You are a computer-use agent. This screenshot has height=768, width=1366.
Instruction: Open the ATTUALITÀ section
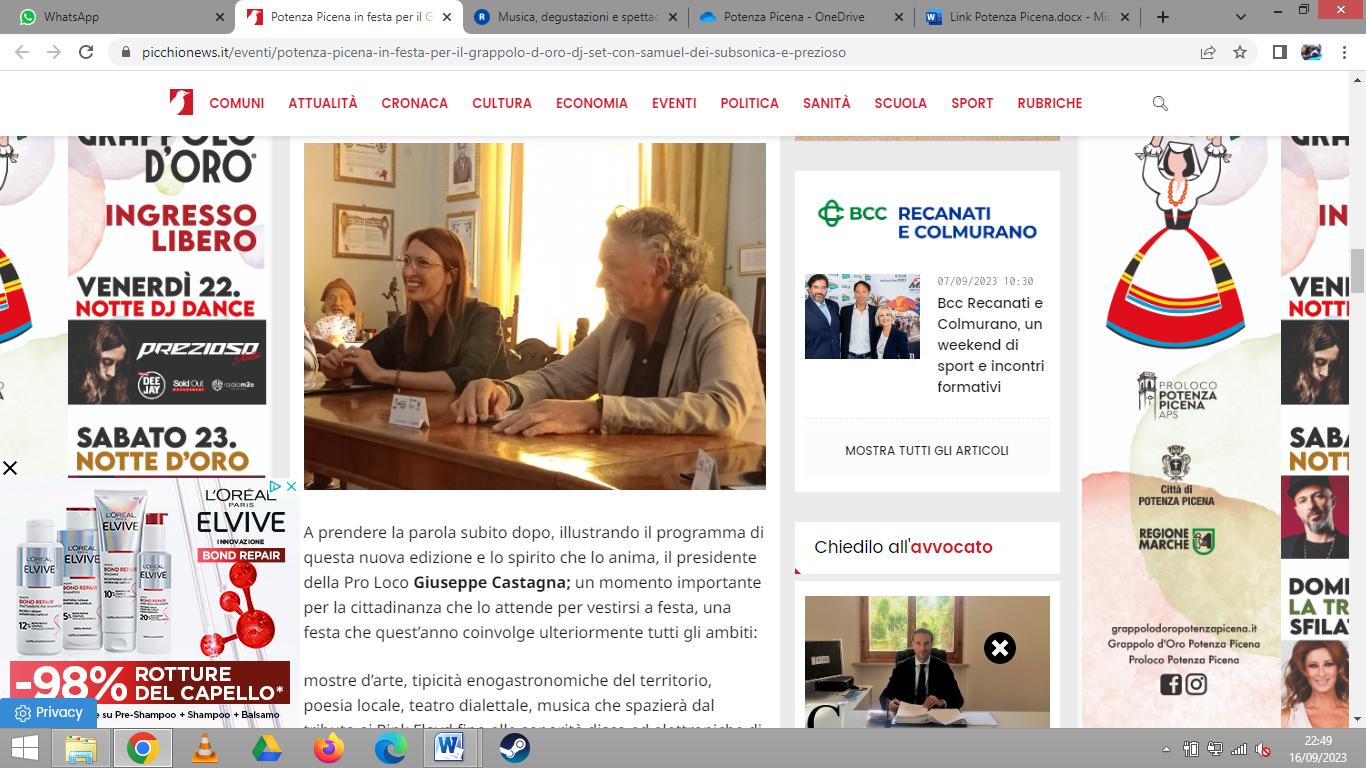click(x=323, y=103)
